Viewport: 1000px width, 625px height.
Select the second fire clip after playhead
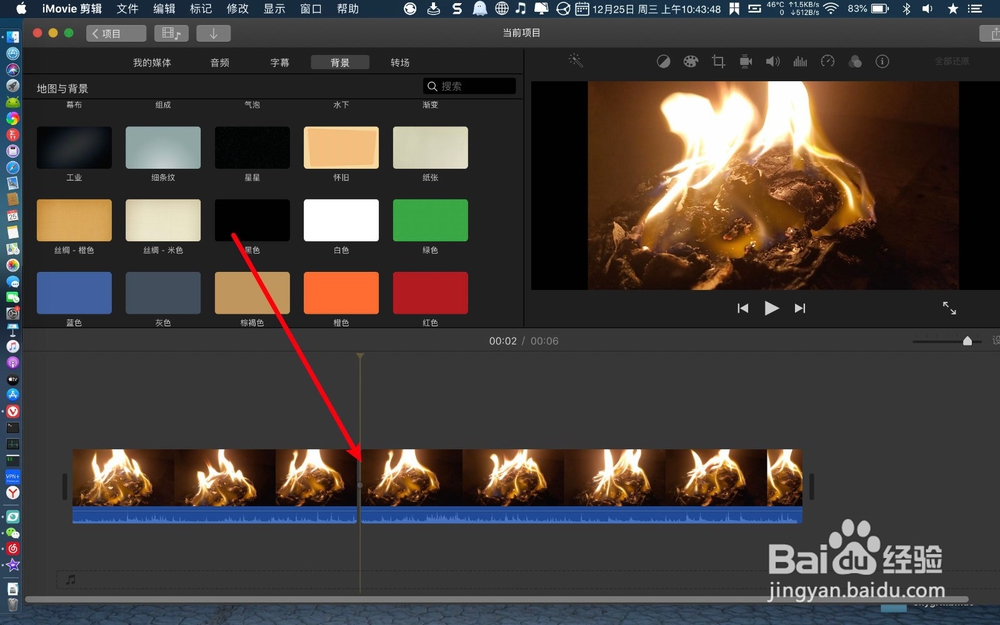pyautogui.click(x=582, y=486)
